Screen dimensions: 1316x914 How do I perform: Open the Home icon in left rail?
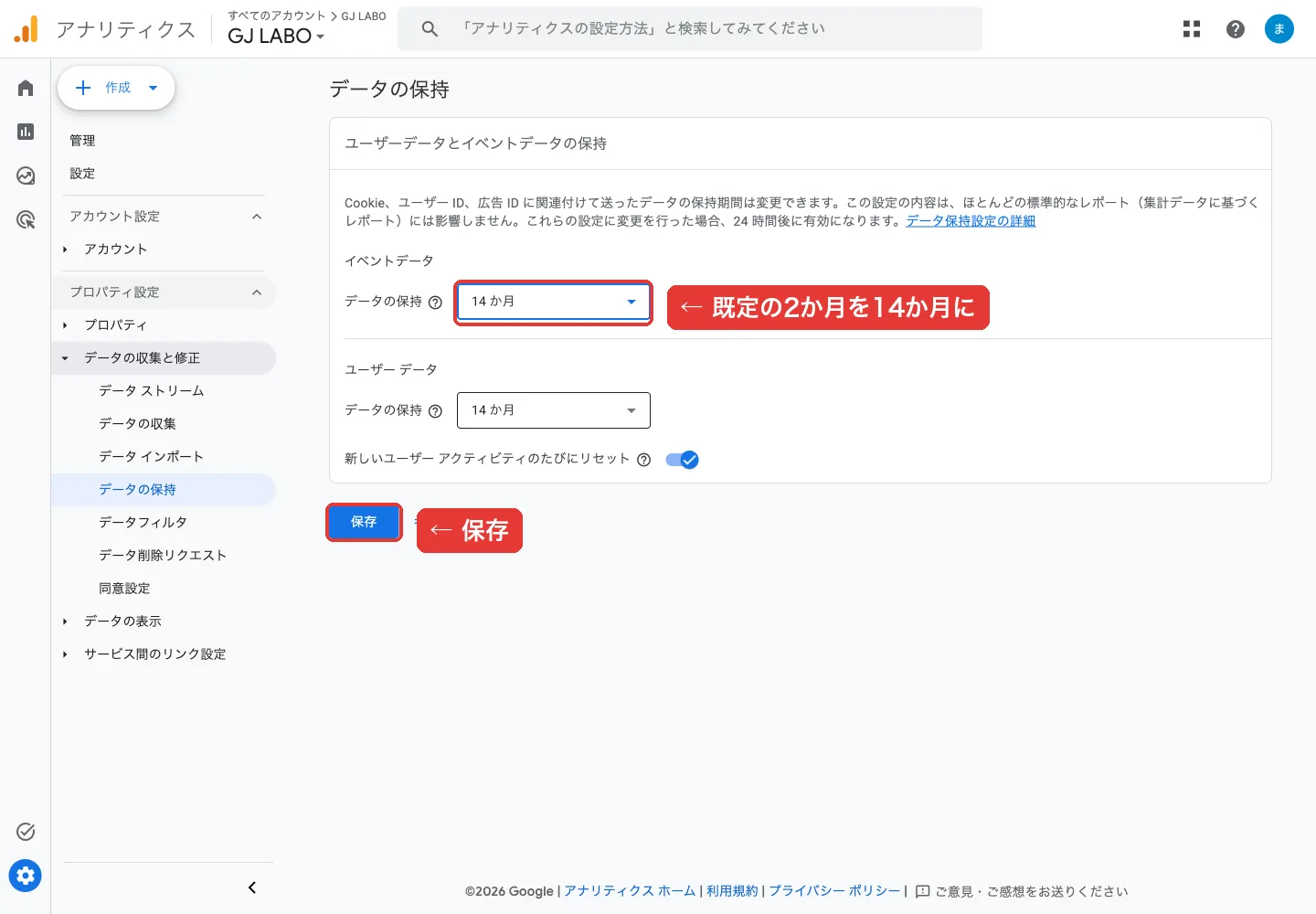pos(26,88)
